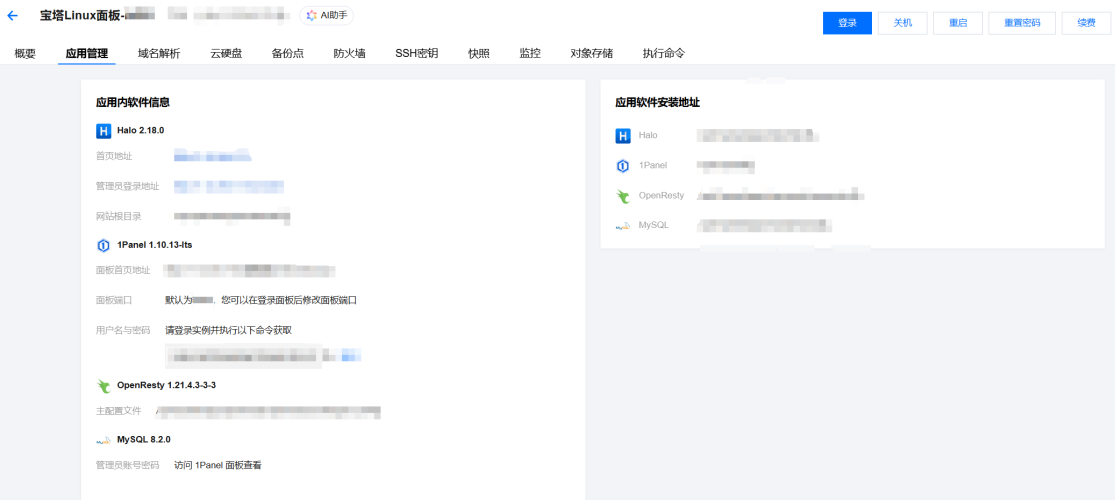
Task: Click the heading 应用软件安装地址
Action: pyautogui.click(x=657, y=102)
